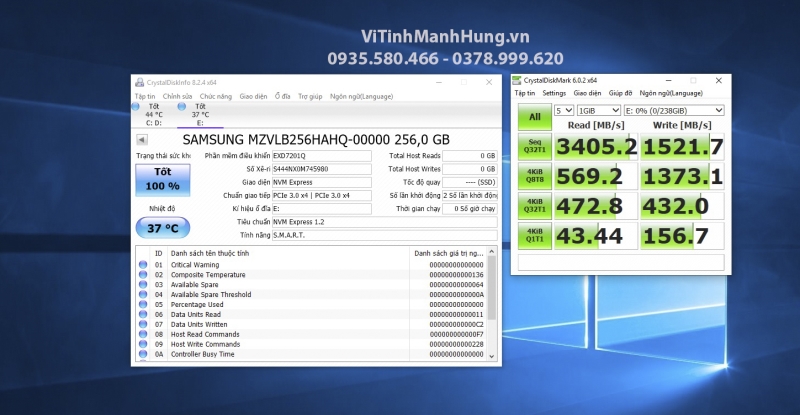Click the 4KiB Q1T1 write result 156.7

682,235
